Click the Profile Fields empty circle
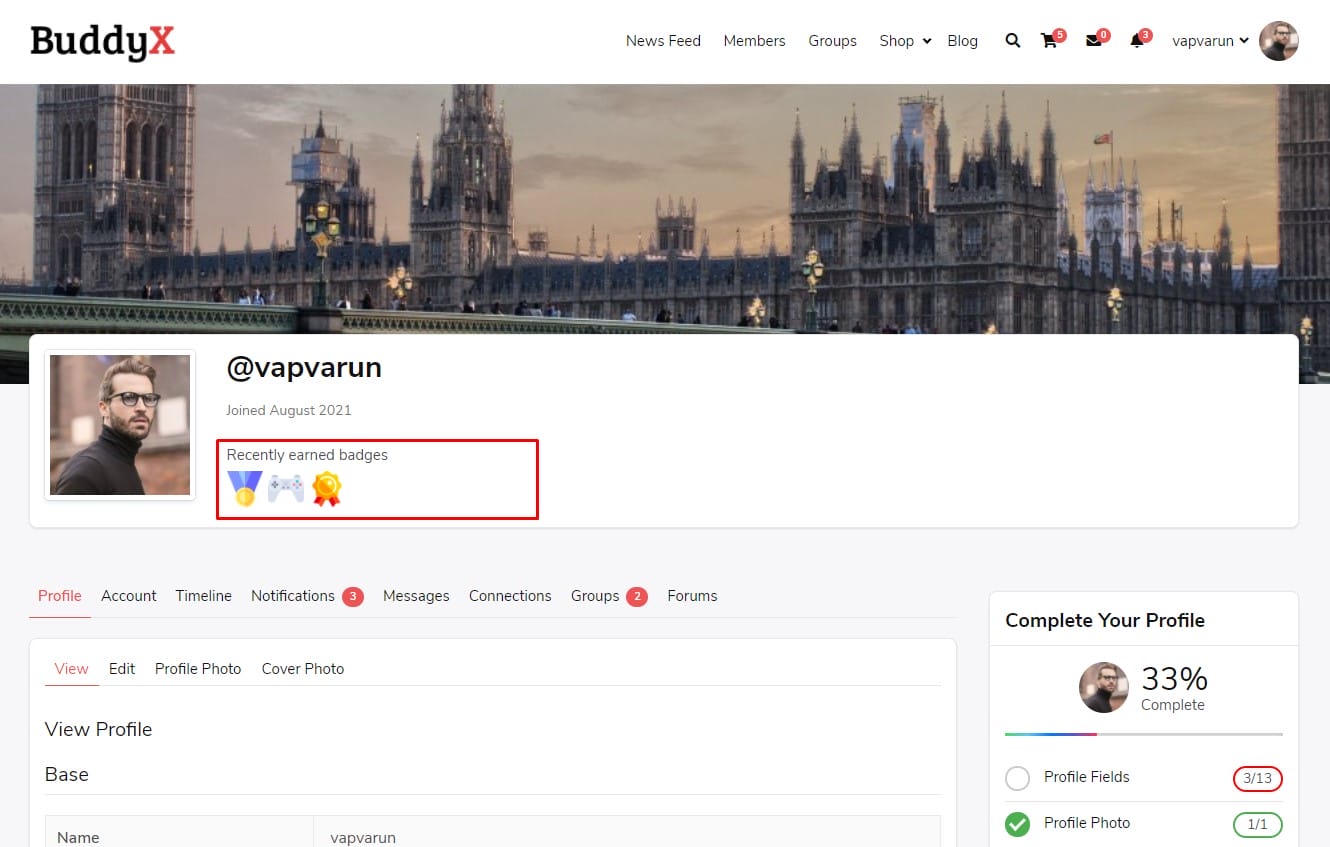The image size is (1330, 847). [1017, 778]
